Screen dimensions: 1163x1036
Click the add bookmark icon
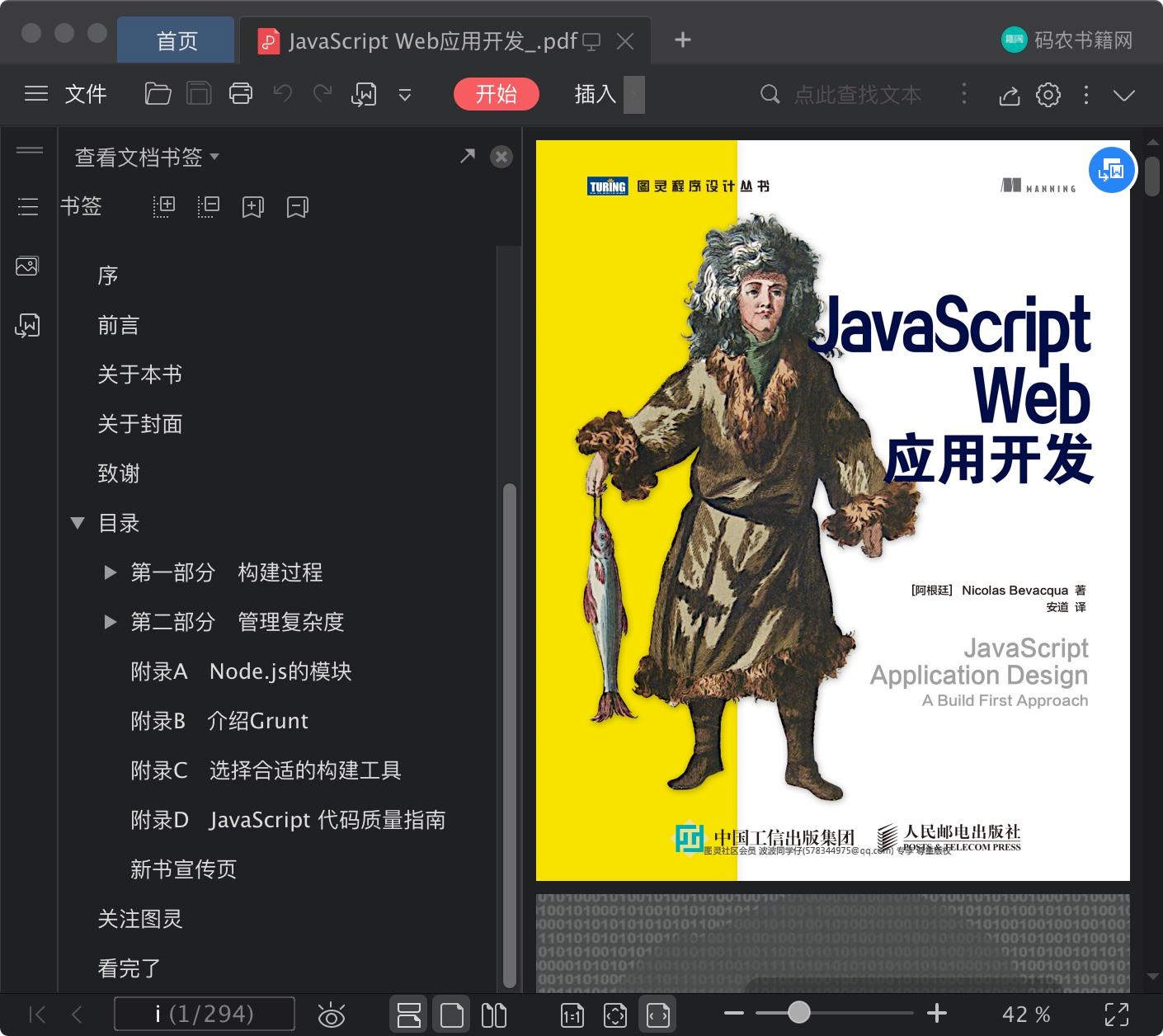(x=252, y=207)
